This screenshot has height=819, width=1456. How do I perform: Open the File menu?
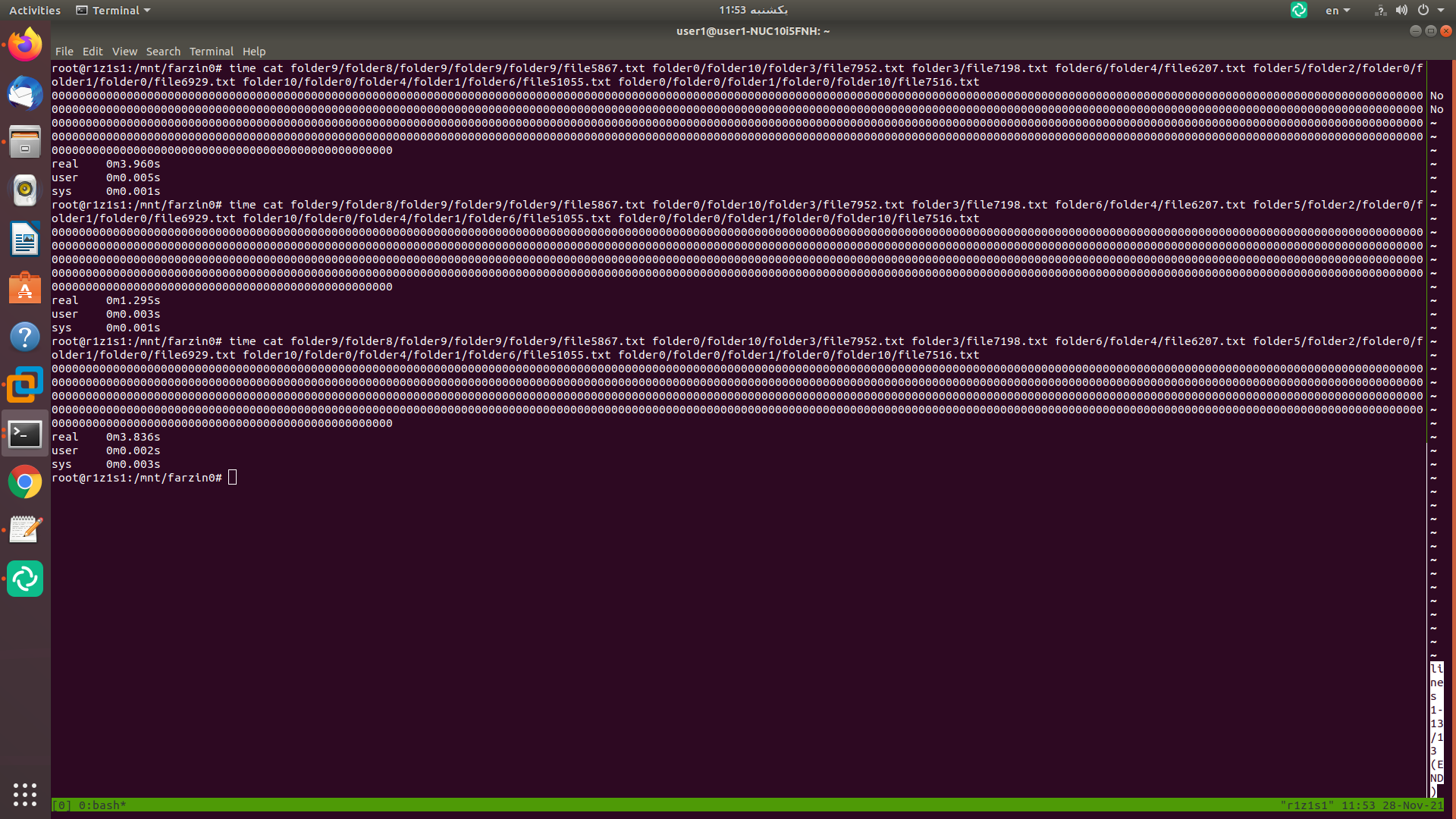[x=64, y=52]
